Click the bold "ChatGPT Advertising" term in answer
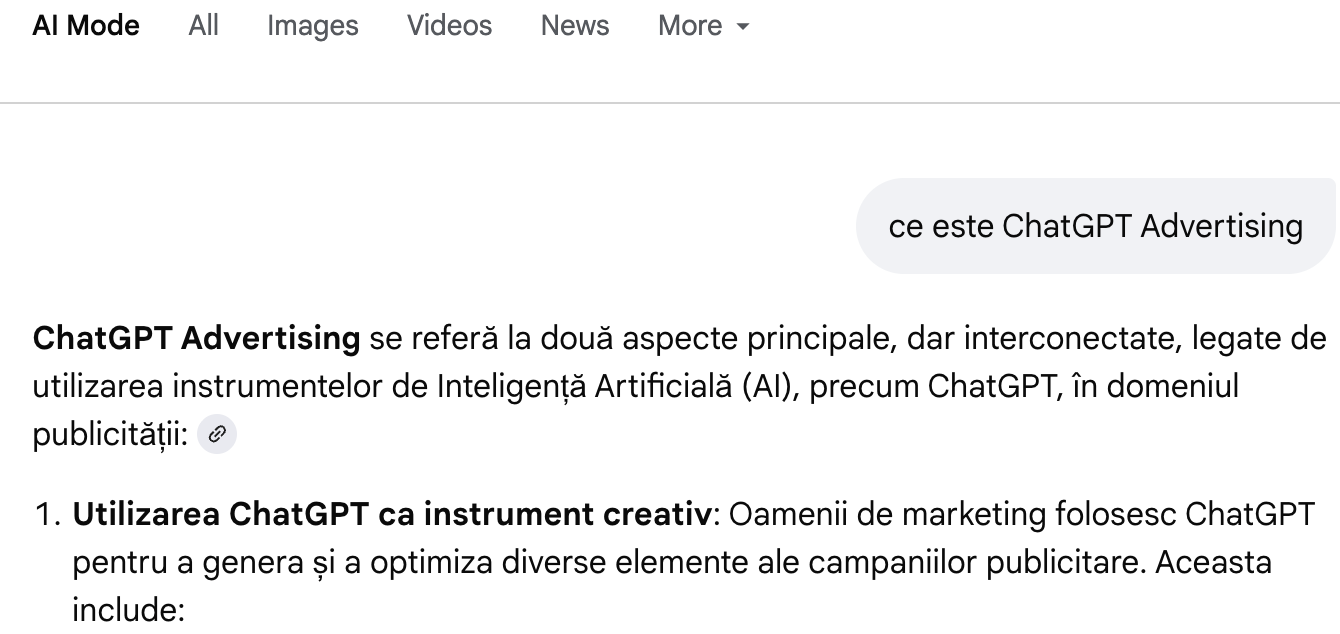 (x=196, y=339)
